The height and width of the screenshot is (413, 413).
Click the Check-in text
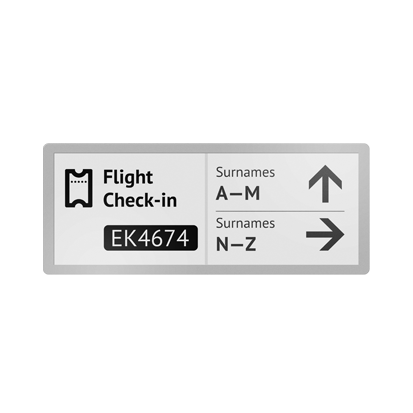coord(140,200)
